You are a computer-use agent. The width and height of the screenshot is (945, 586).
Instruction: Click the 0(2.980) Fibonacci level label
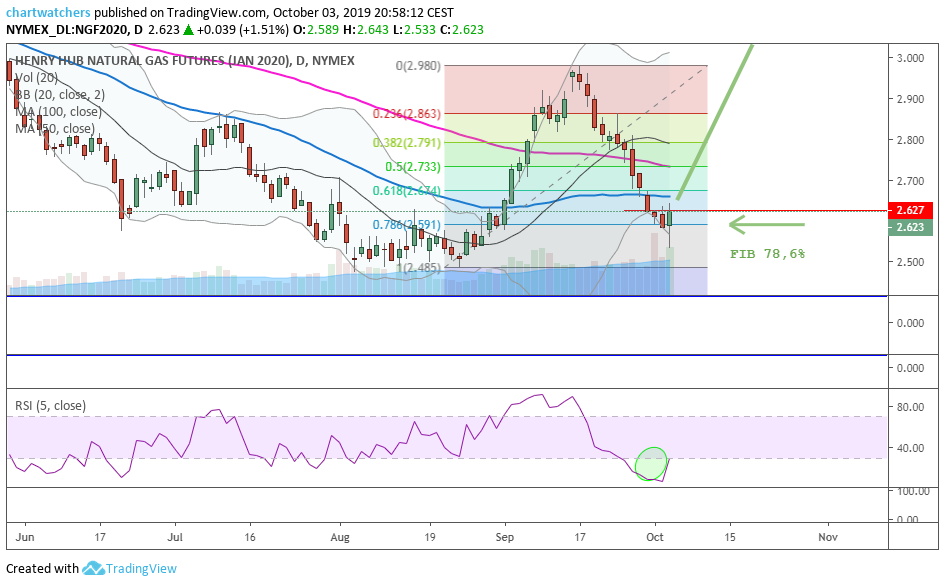(x=418, y=66)
